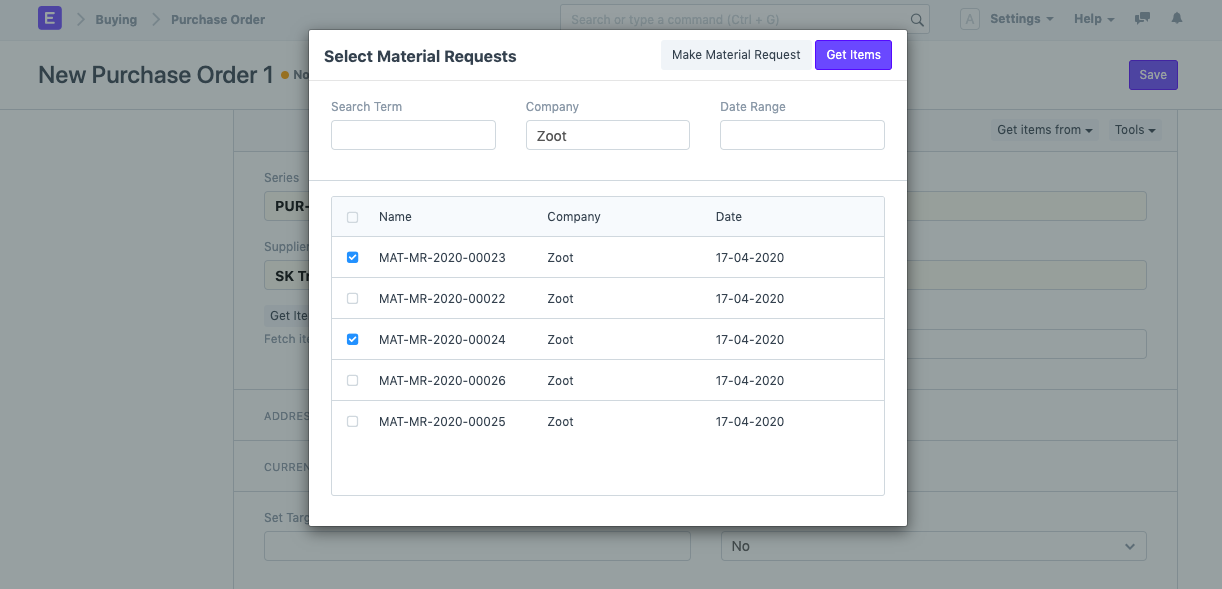This screenshot has height=589, width=1222.
Task: Open the dropdown currently showing No
Action: point(933,546)
